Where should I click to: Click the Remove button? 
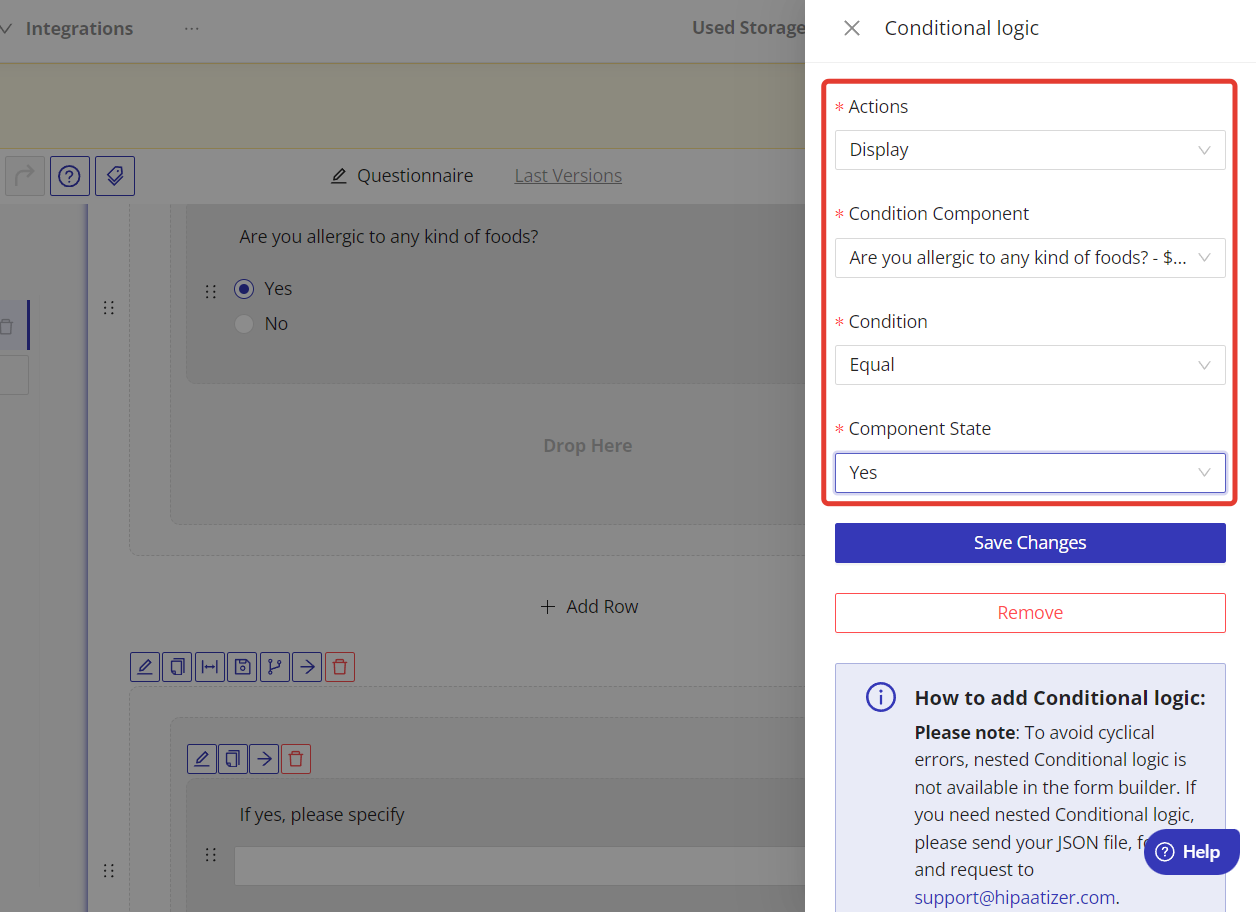[x=1029, y=613]
